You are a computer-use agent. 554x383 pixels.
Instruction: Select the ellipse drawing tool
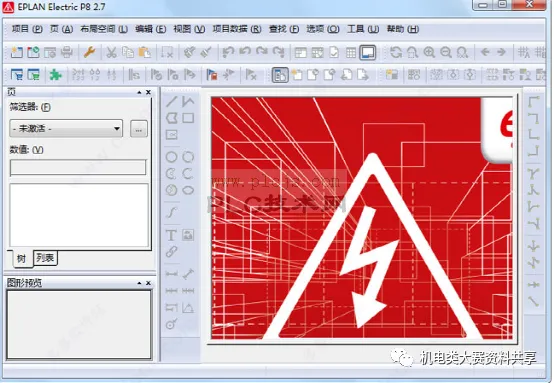(188, 190)
